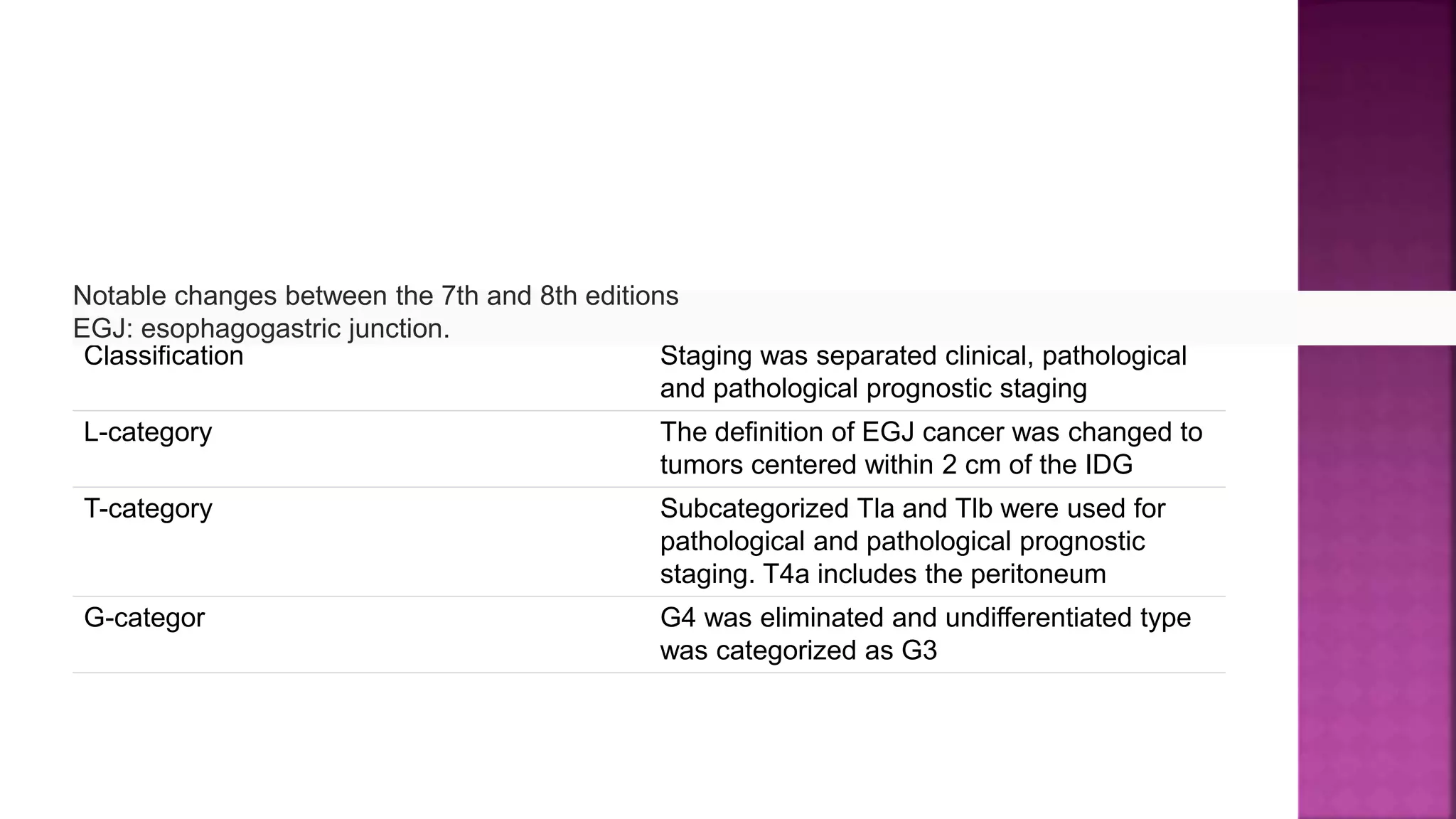Click the word "peritoneum"

click(x=1038, y=574)
